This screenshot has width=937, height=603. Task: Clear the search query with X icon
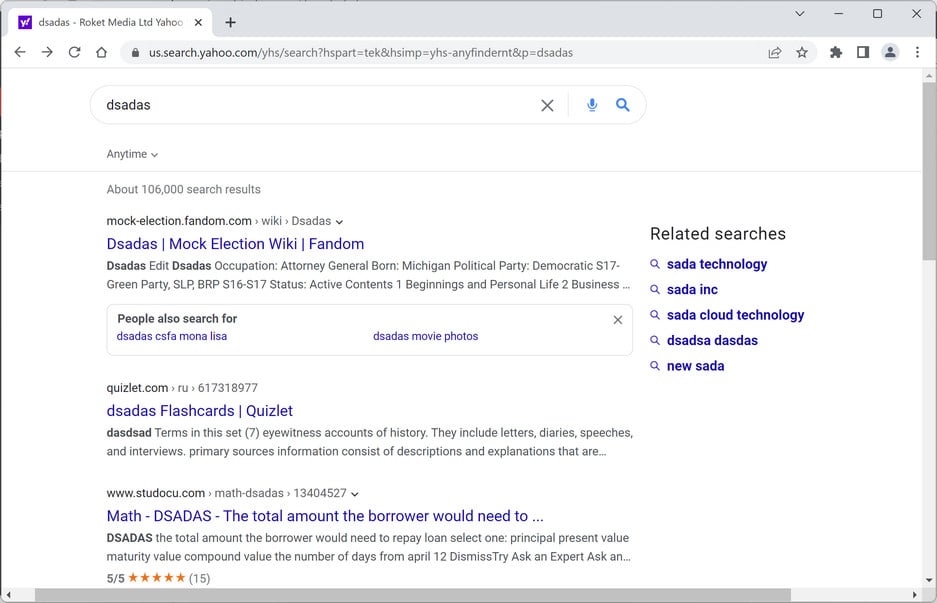[x=547, y=105]
